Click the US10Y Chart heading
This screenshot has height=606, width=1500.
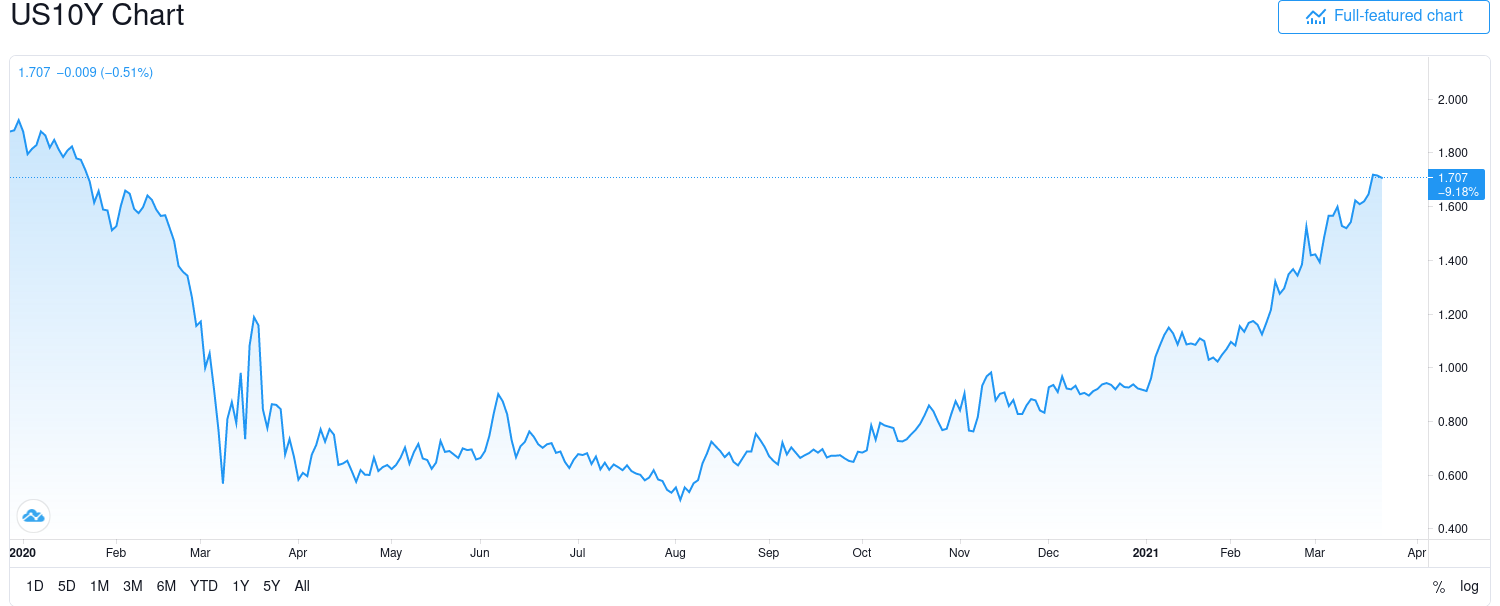coord(97,16)
